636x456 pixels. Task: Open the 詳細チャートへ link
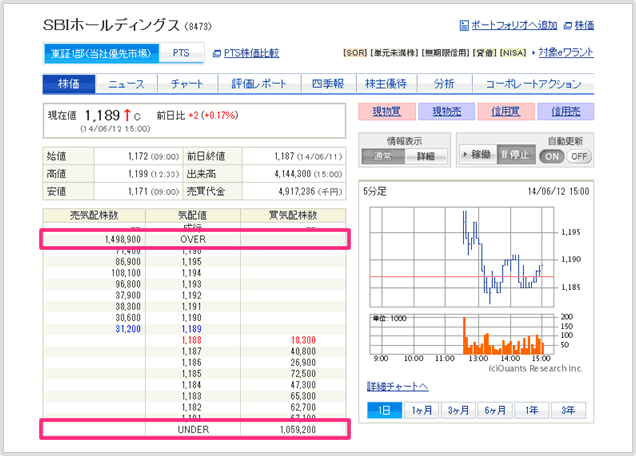pyautogui.click(x=398, y=387)
